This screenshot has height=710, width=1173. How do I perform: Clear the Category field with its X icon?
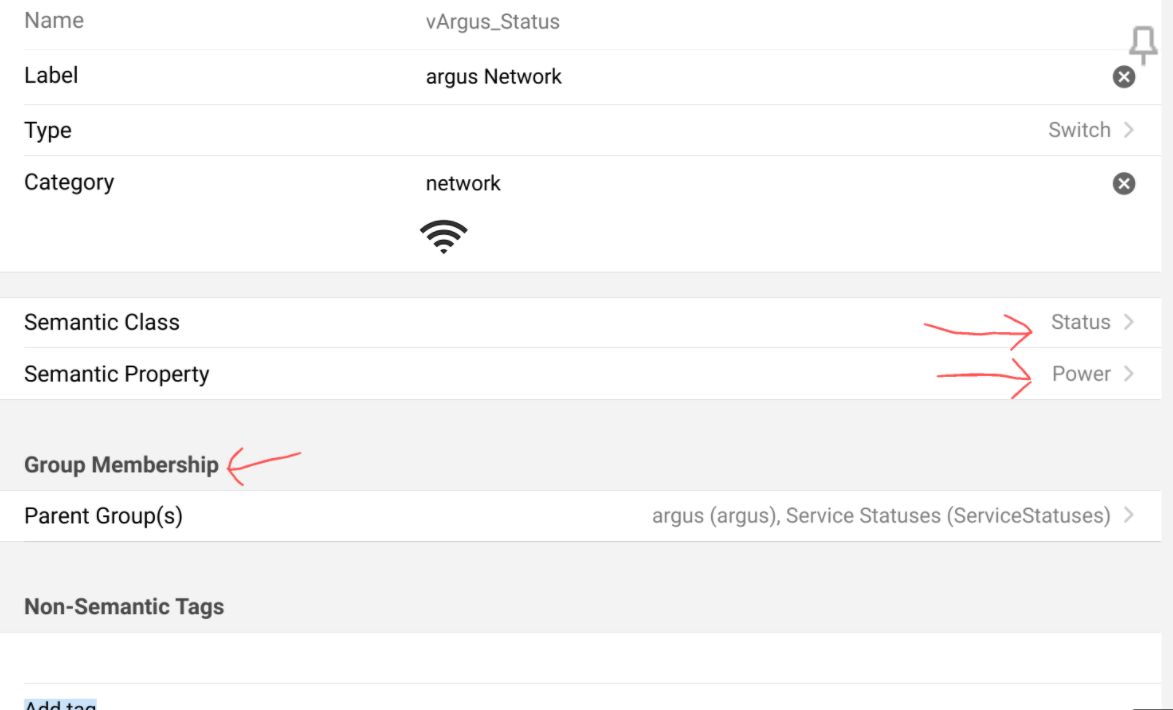1124,183
